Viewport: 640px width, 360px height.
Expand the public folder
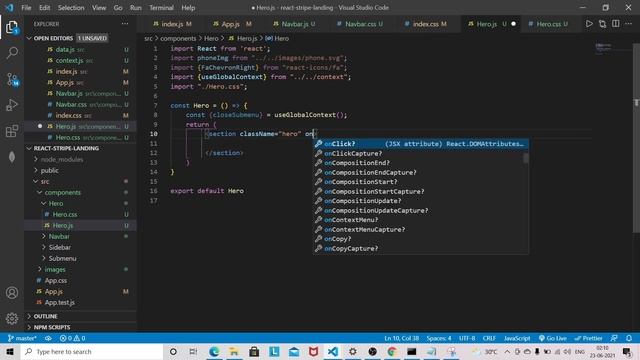[49, 171]
